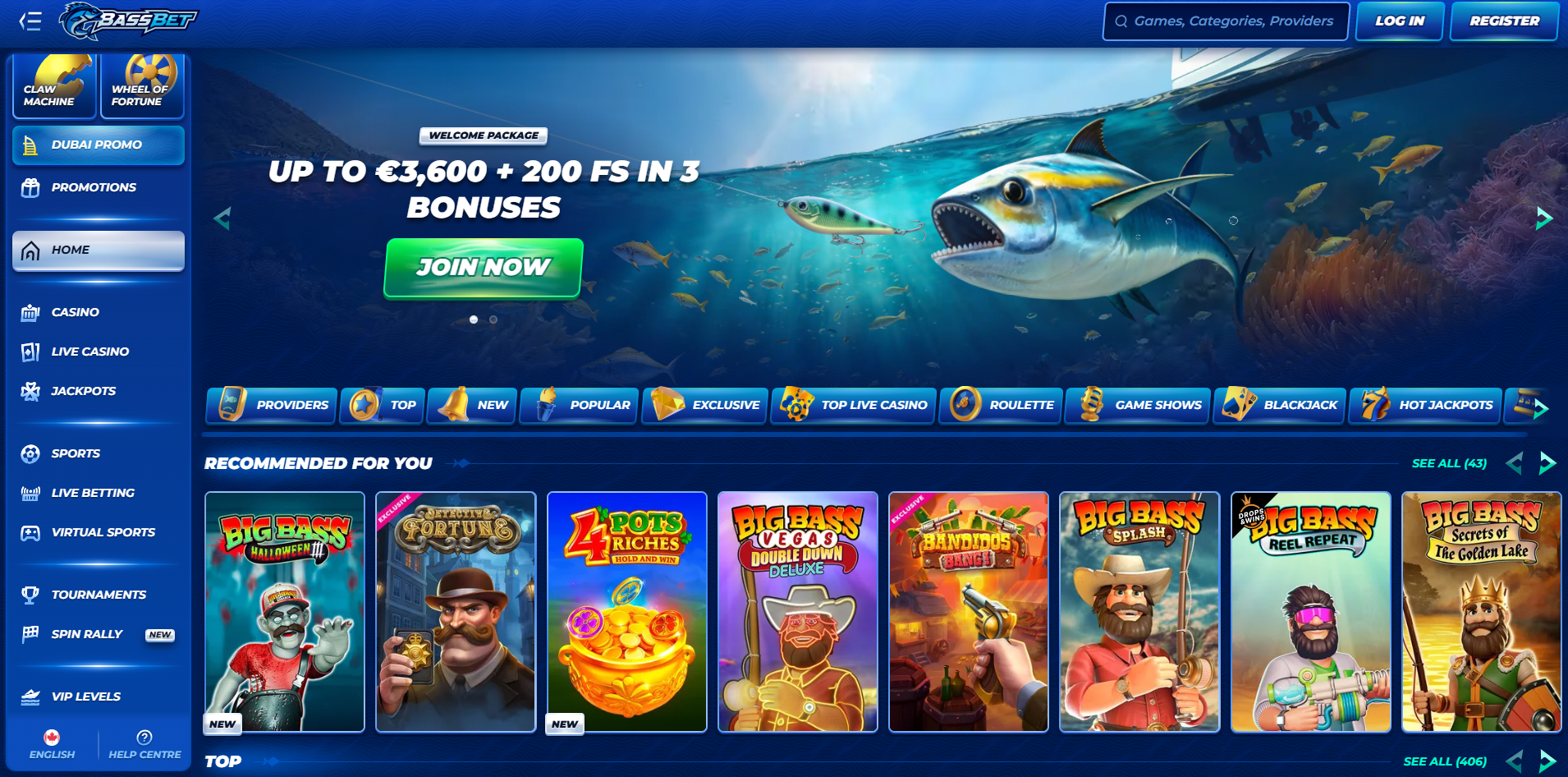Open the Claw Machine tile
Screen dimensions: 1568x777
coord(54,85)
